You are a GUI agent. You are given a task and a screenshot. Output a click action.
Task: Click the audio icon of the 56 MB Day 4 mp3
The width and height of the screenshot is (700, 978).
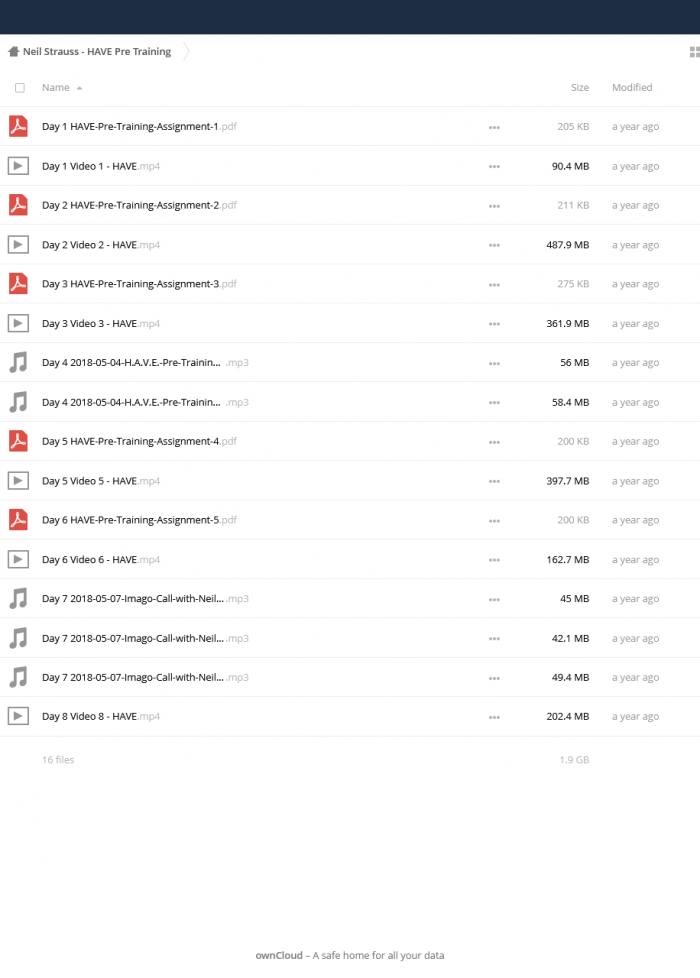pos(18,362)
